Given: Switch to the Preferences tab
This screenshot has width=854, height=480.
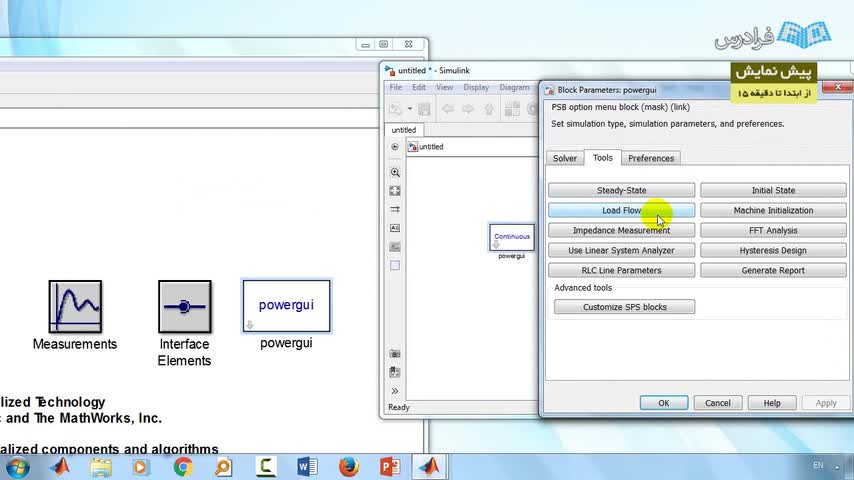Looking at the screenshot, I should pyautogui.click(x=651, y=158).
